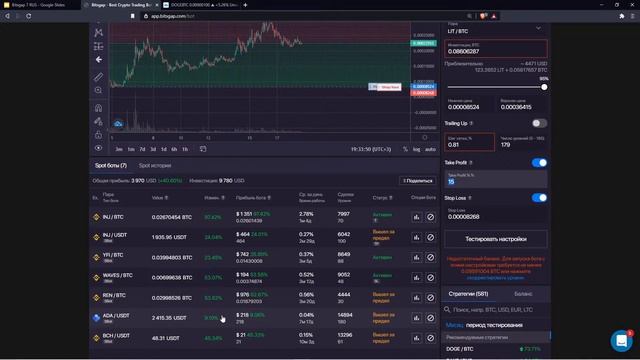Image resolution: width=640 pixels, height=360 pixels.
Task: Select the ADA / USDT bot row name
Action: (x=116, y=316)
